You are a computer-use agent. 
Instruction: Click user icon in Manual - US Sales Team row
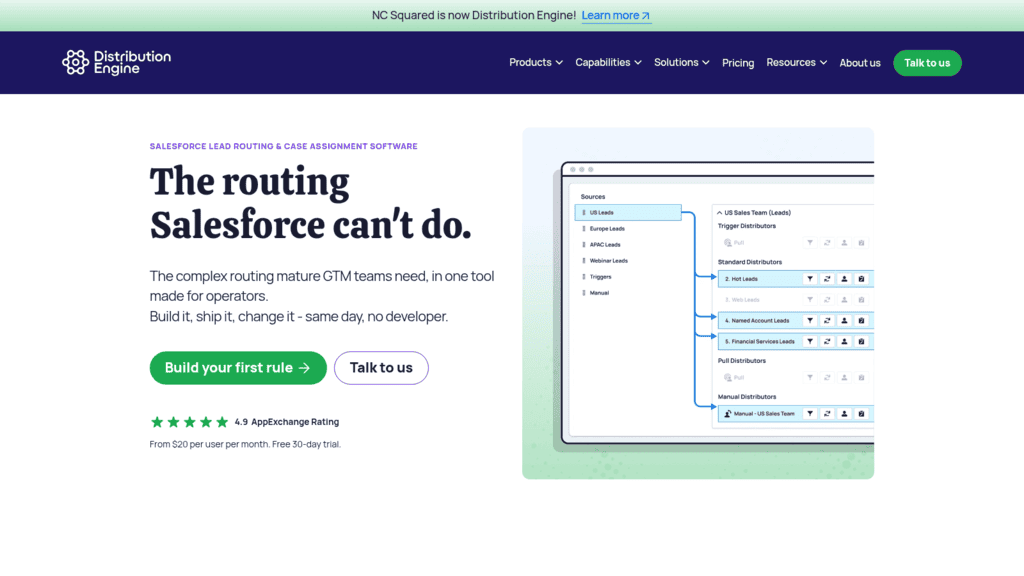coord(844,413)
